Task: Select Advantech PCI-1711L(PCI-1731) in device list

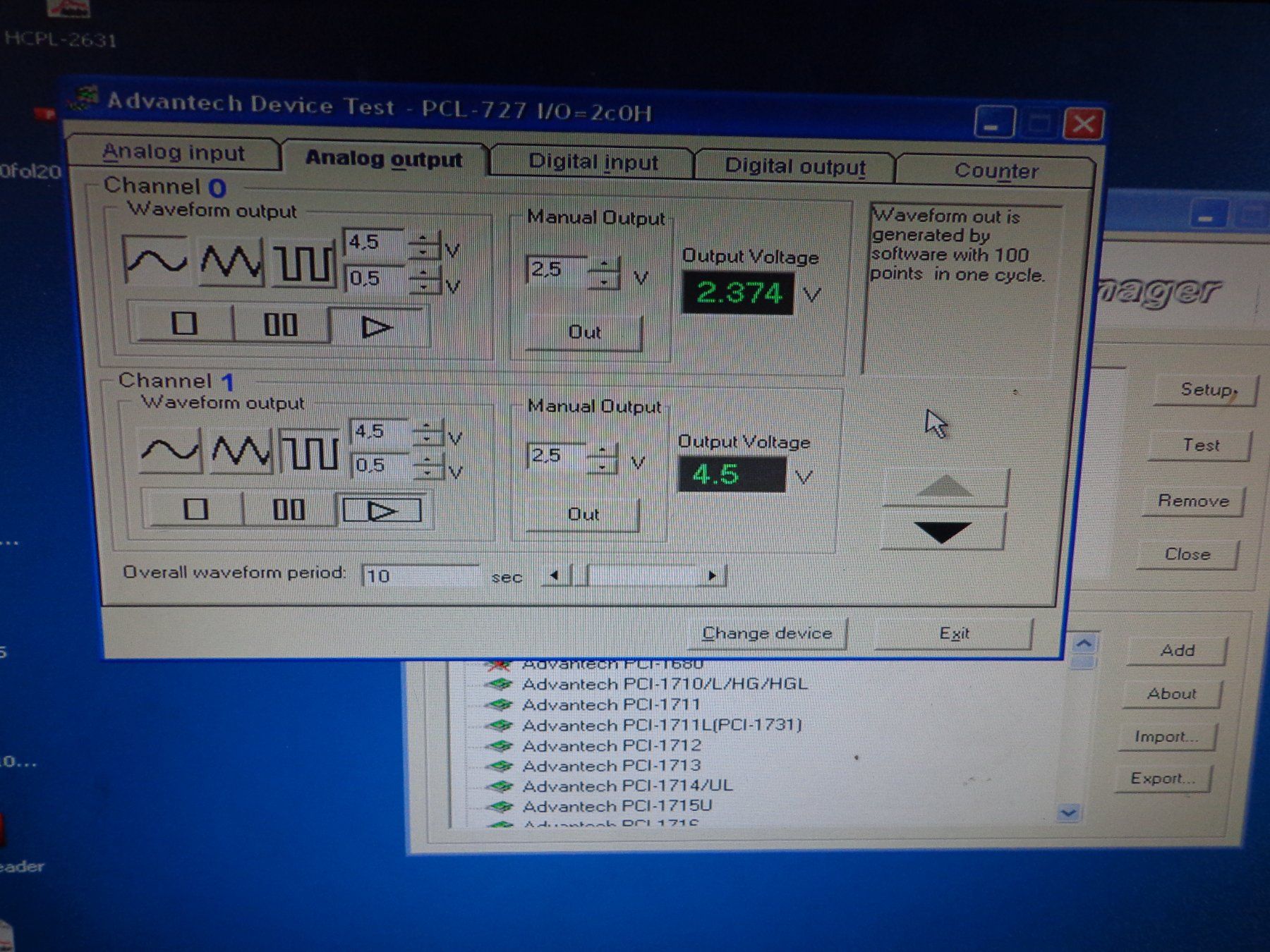Action: [662, 724]
